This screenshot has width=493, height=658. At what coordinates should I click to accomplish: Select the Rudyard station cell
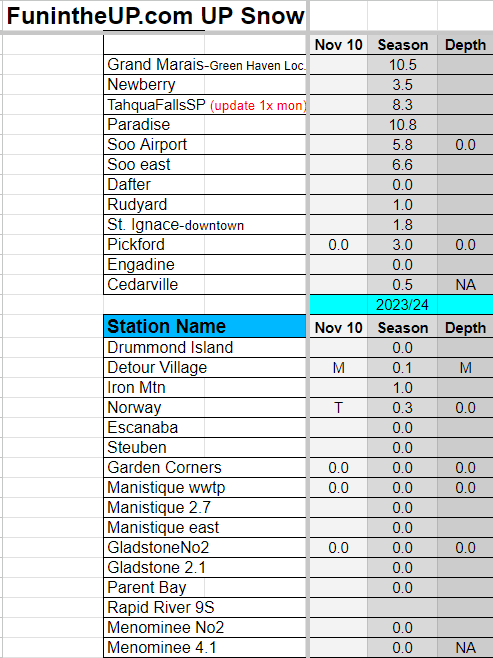205,204
